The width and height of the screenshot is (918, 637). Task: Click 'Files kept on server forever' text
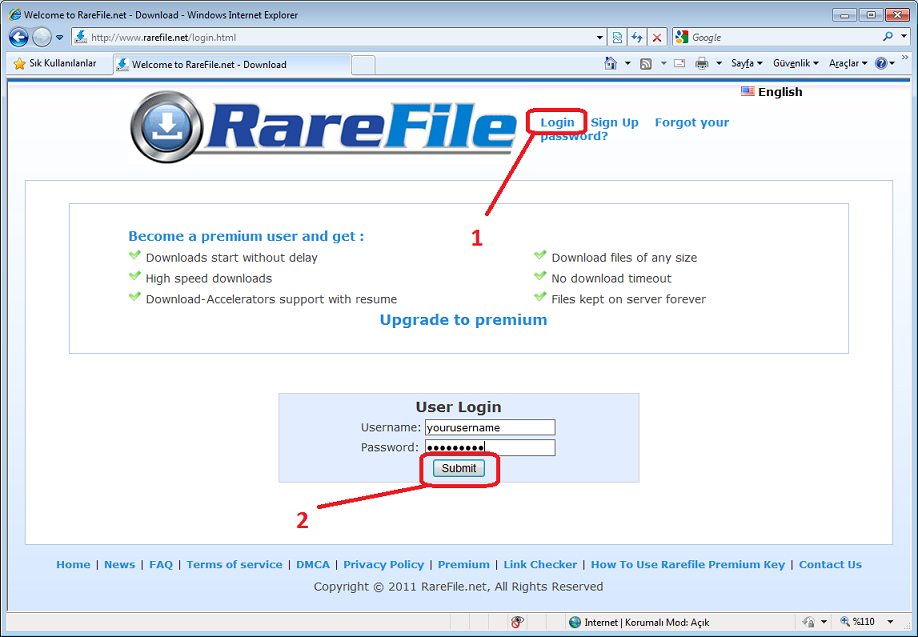pos(628,299)
